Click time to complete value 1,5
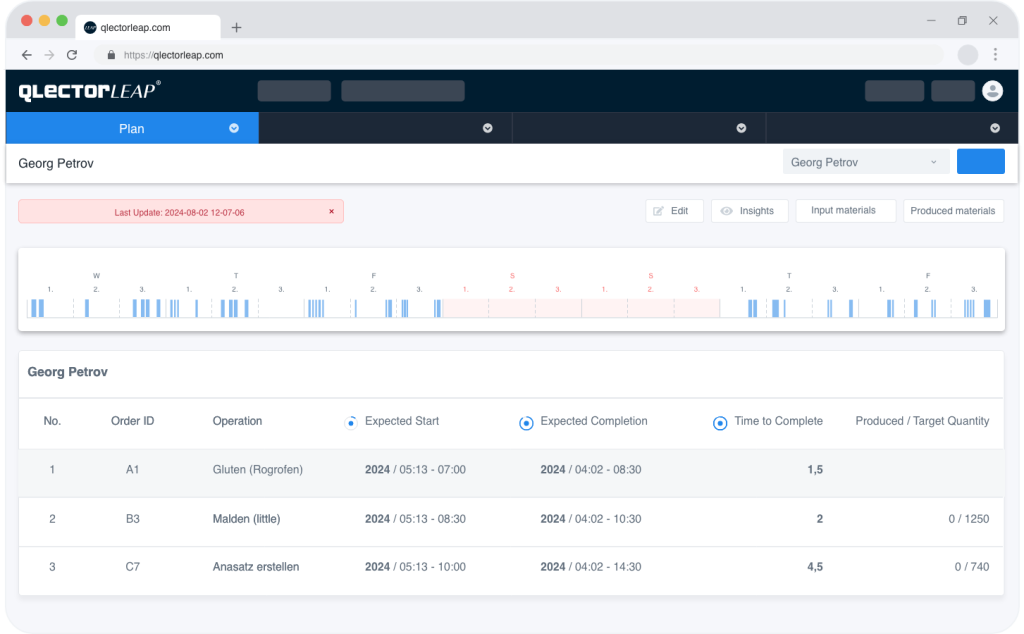The image size is (1024, 634). point(815,469)
